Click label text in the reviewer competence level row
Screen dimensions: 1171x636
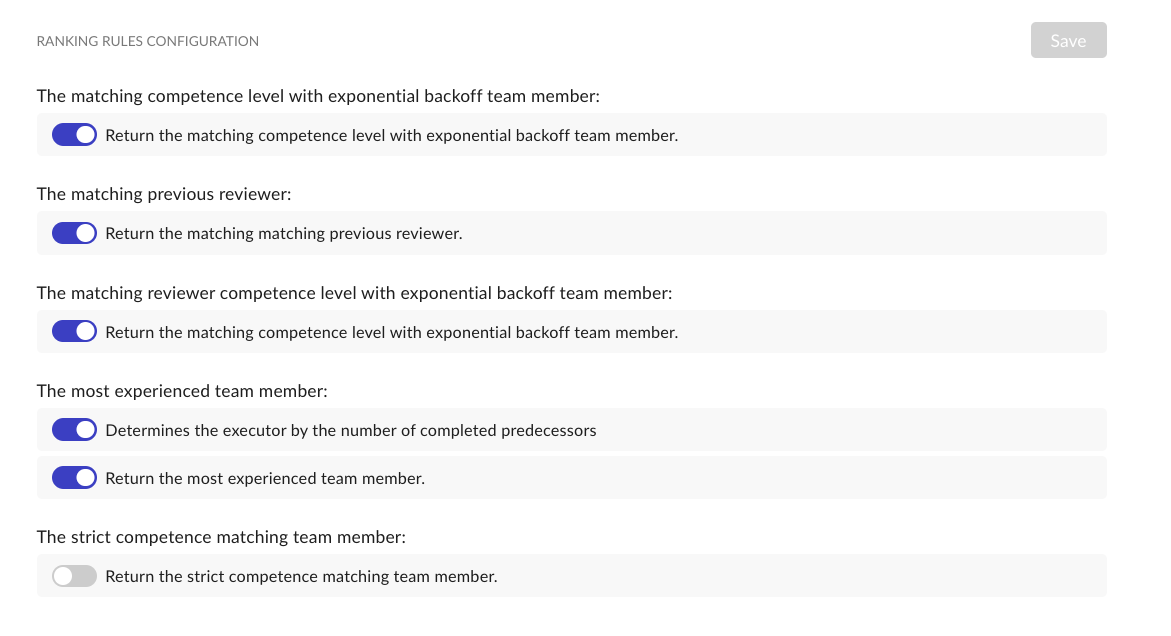[391, 331]
